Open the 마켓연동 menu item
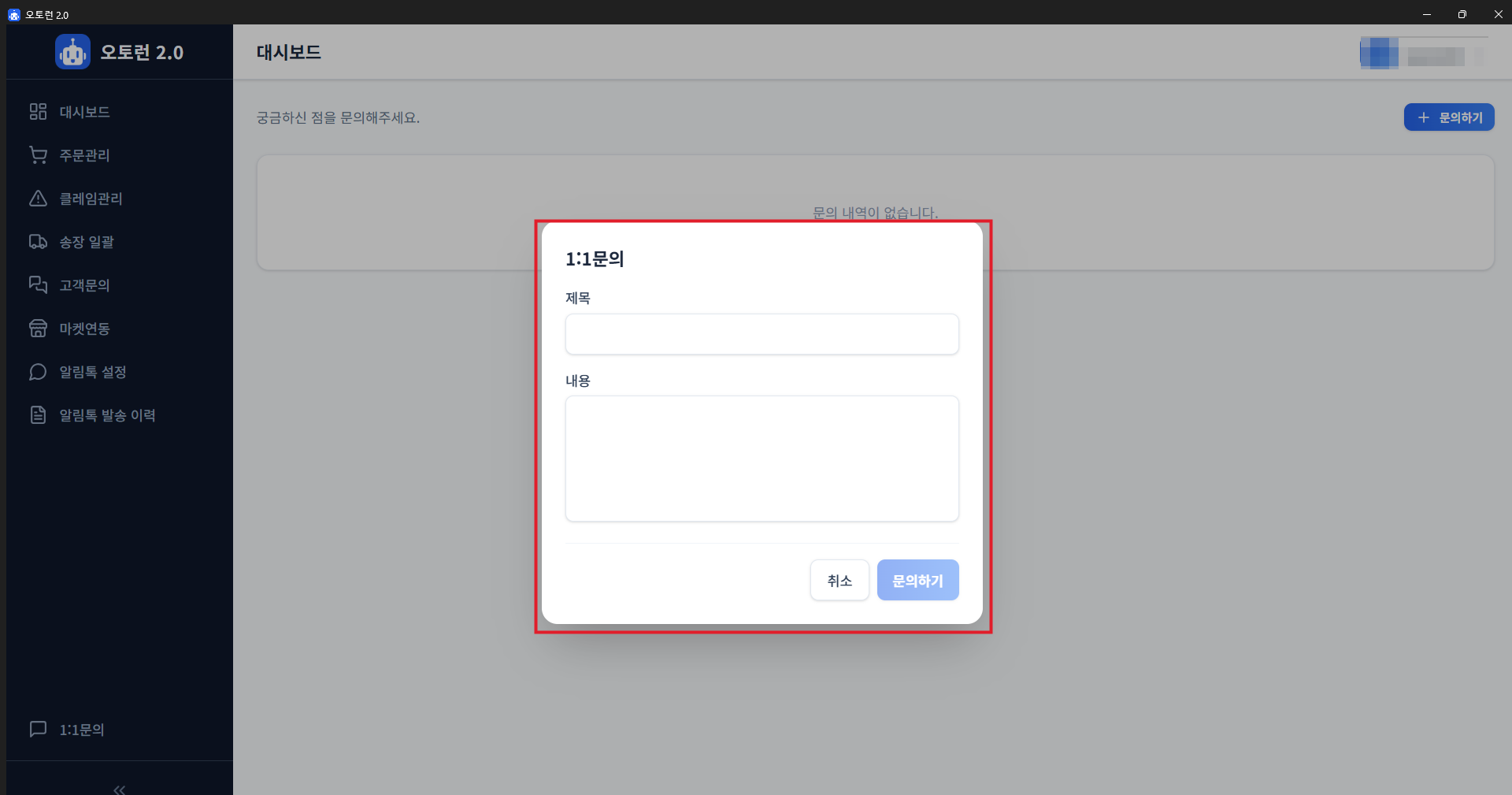1512x795 pixels. click(x=120, y=329)
